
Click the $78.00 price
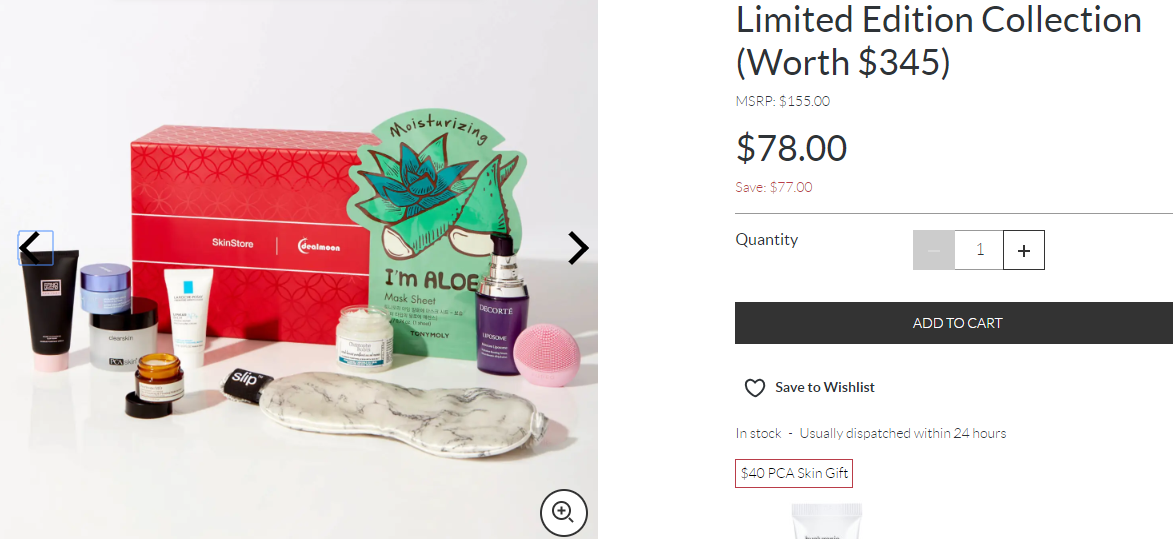click(x=791, y=148)
